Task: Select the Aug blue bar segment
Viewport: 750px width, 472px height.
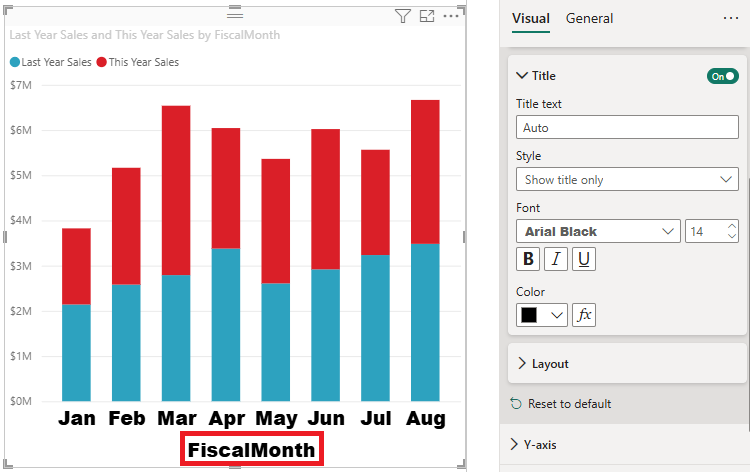Action: pyautogui.click(x=425, y=322)
